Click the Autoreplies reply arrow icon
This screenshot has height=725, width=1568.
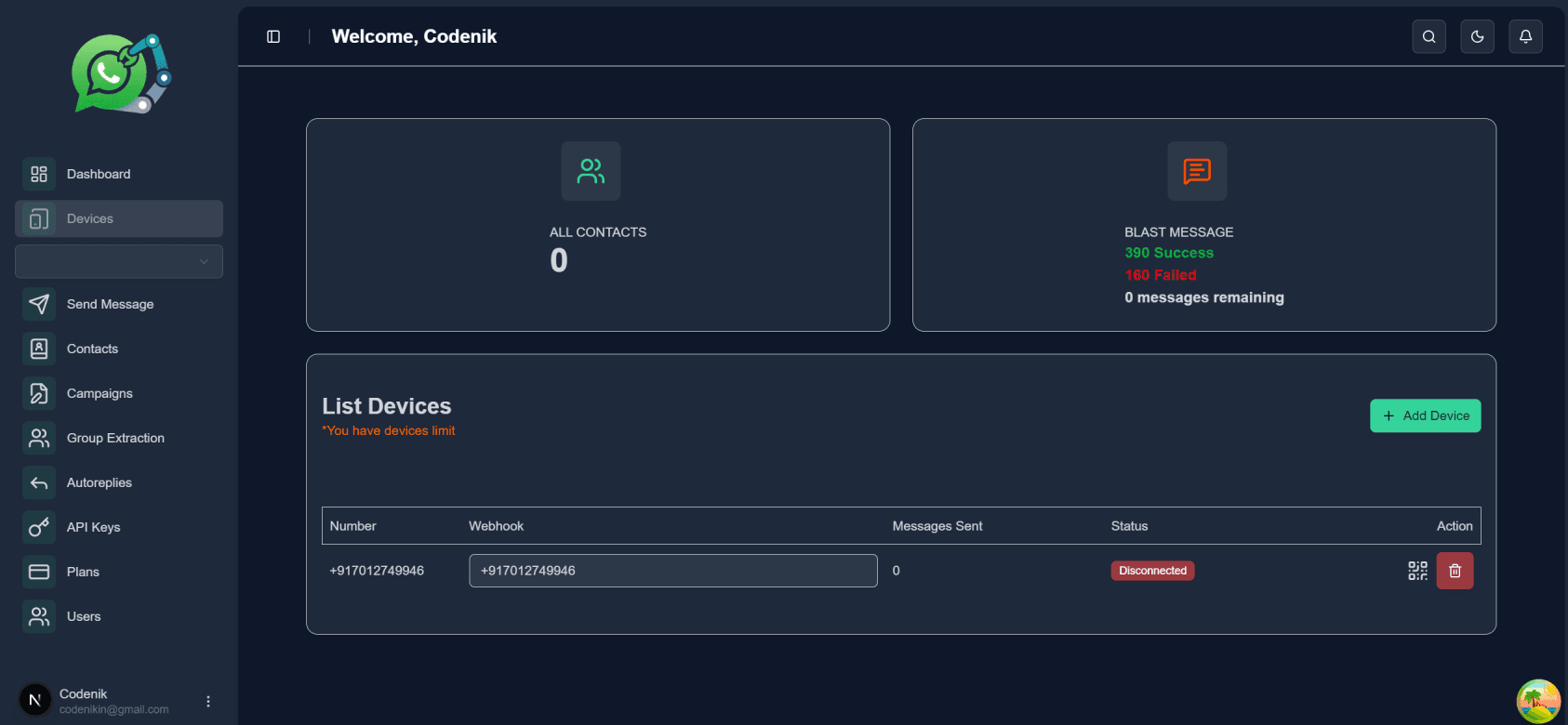tap(39, 482)
